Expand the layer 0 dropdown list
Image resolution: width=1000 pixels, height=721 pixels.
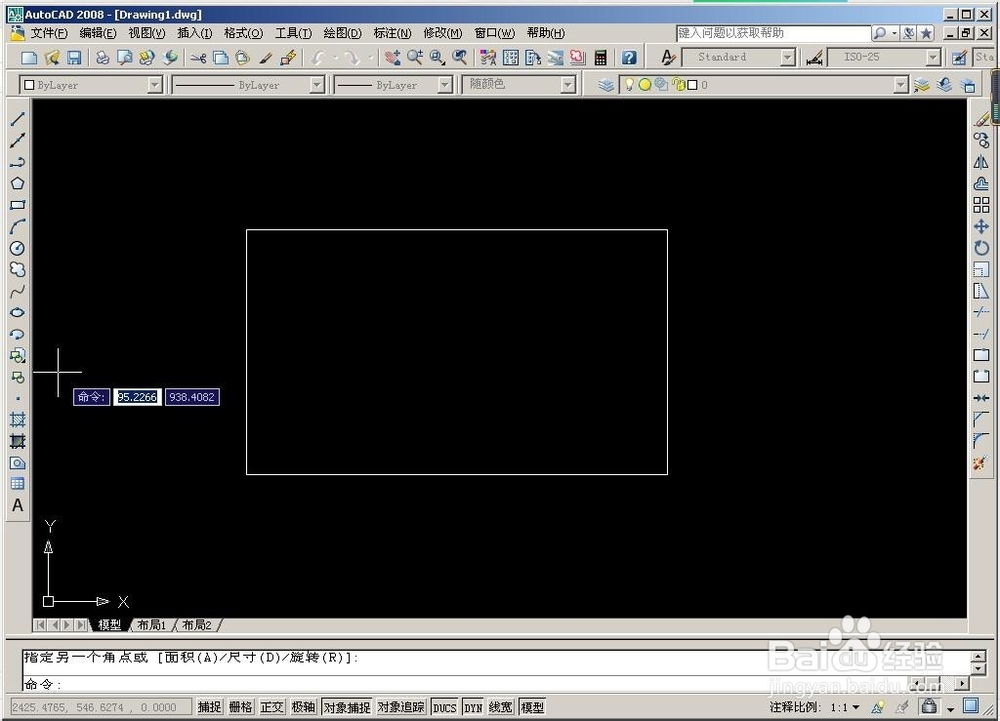(901, 85)
